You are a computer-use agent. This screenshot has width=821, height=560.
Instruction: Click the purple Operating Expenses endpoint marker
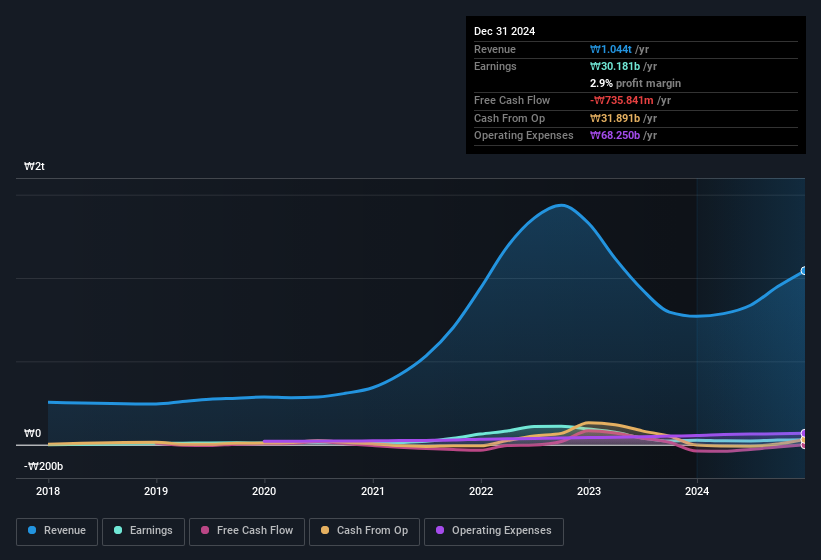(804, 433)
